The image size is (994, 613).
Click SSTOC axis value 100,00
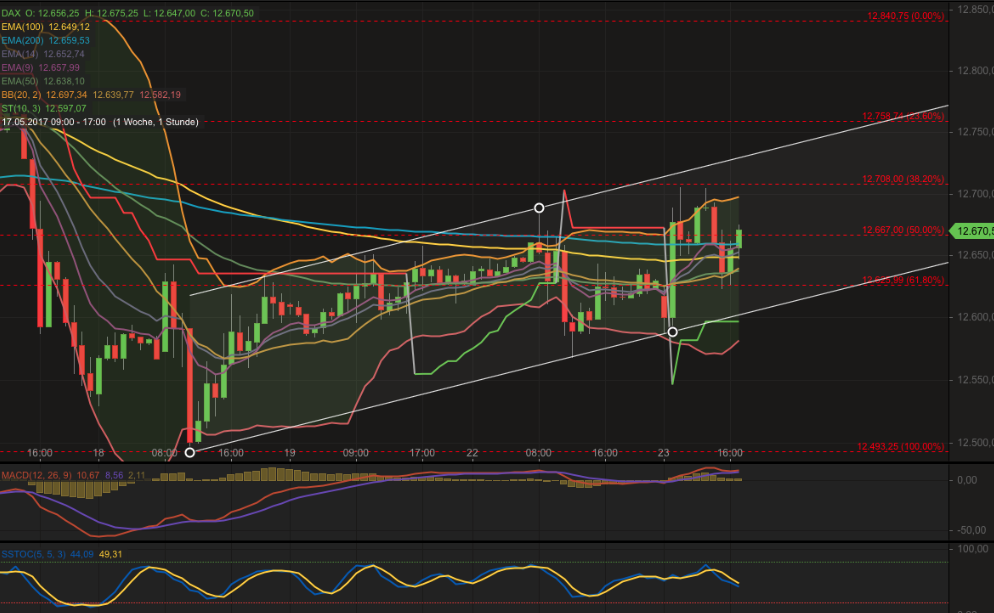pos(974,549)
